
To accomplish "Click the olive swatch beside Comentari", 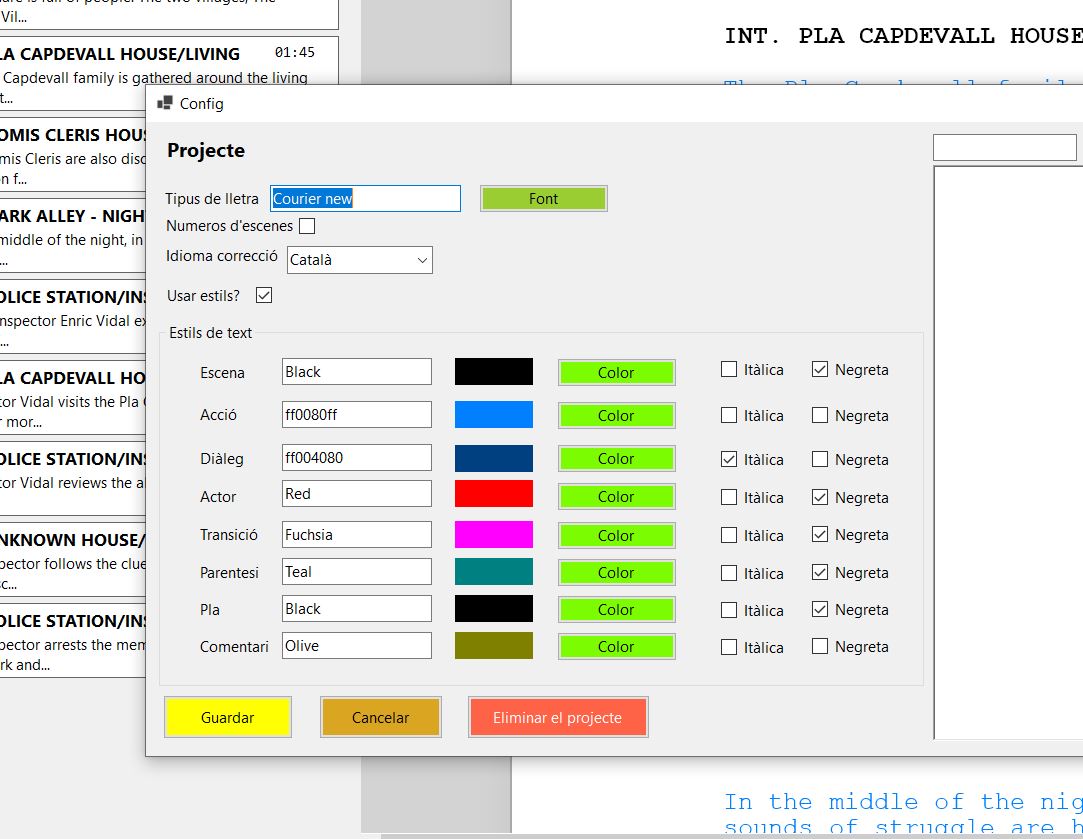I will [493, 645].
